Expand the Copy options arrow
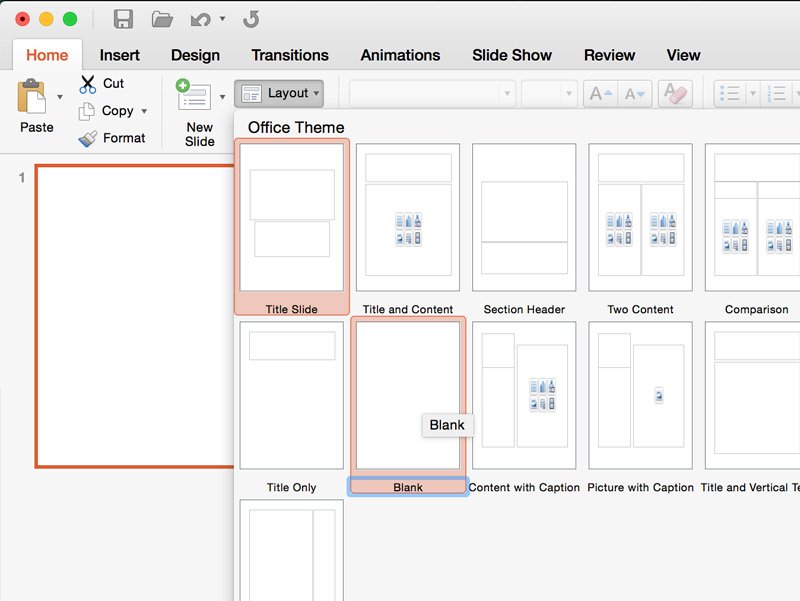The image size is (800, 601). [x=144, y=111]
